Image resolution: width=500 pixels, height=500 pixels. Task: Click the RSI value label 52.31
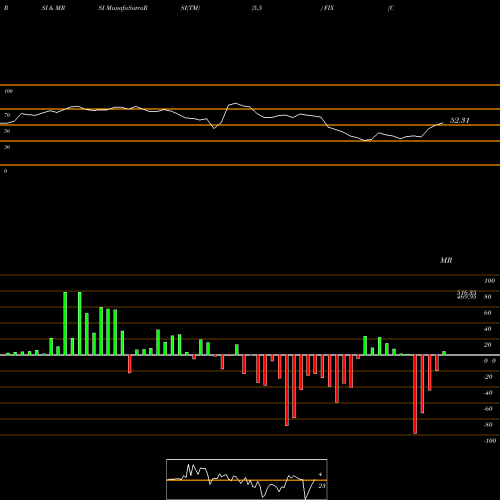(x=460, y=120)
